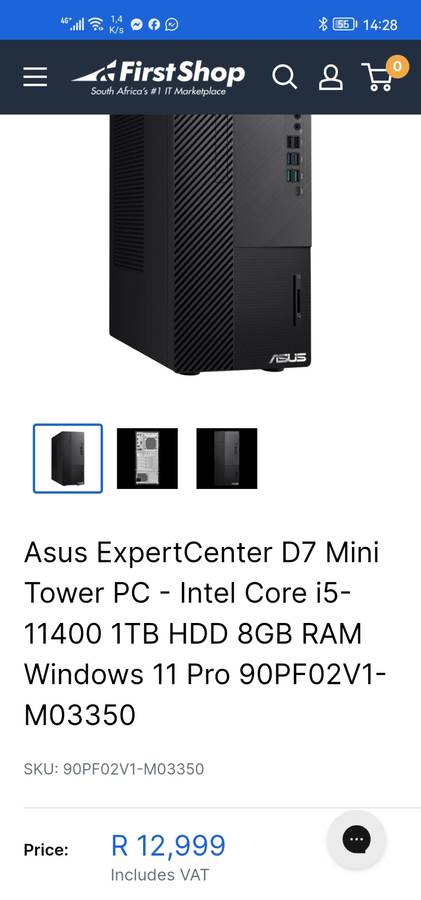The image size is (421, 900).
Task: Tap the search magnifier icon
Action: [284, 77]
